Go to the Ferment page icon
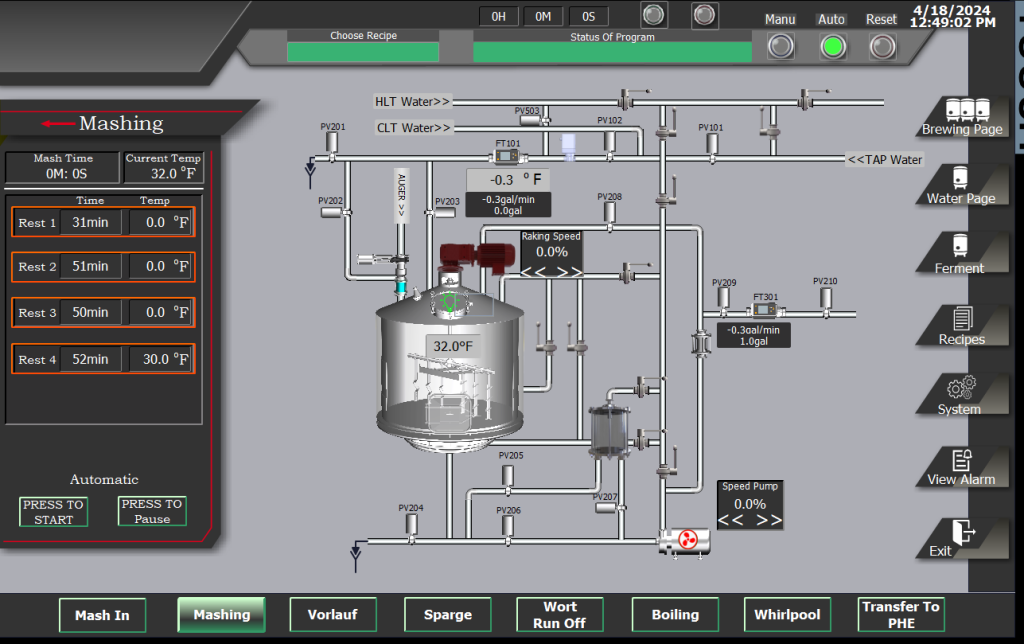 point(960,247)
